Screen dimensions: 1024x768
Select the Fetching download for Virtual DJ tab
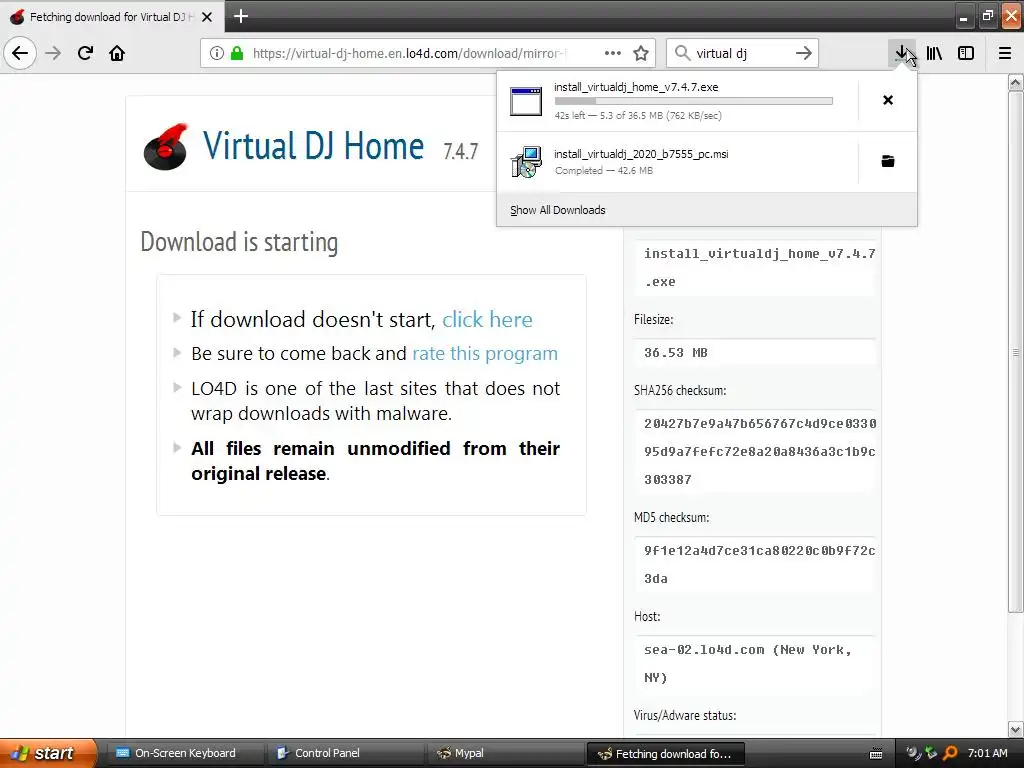pyautogui.click(x=112, y=17)
